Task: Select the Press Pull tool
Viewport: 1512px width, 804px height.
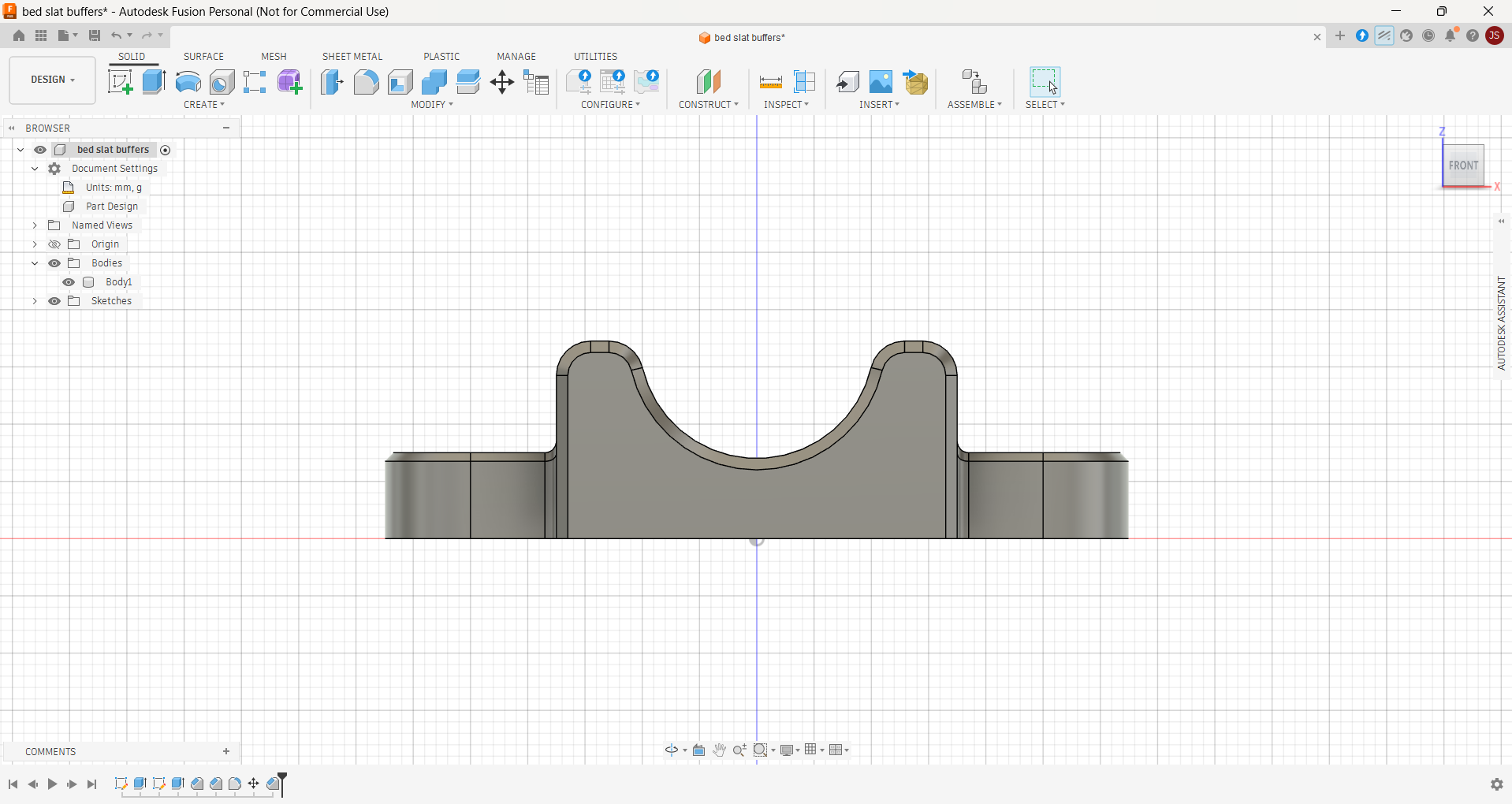Action: click(x=333, y=82)
